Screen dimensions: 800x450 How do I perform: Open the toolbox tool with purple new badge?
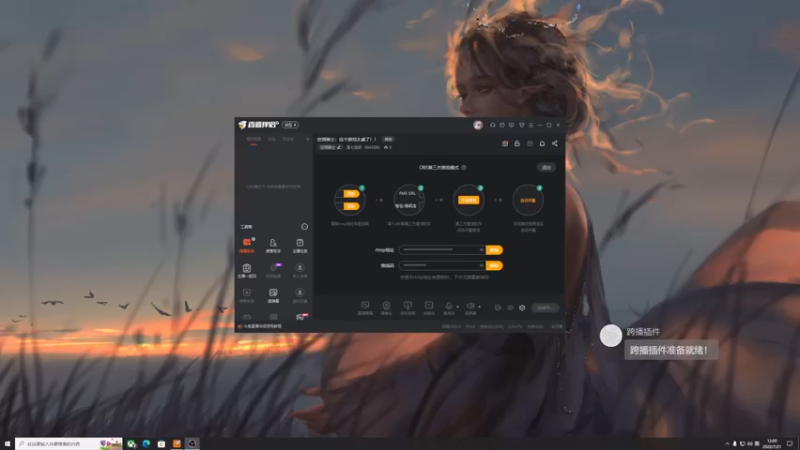pyautogui.click(x=273, y=270)
